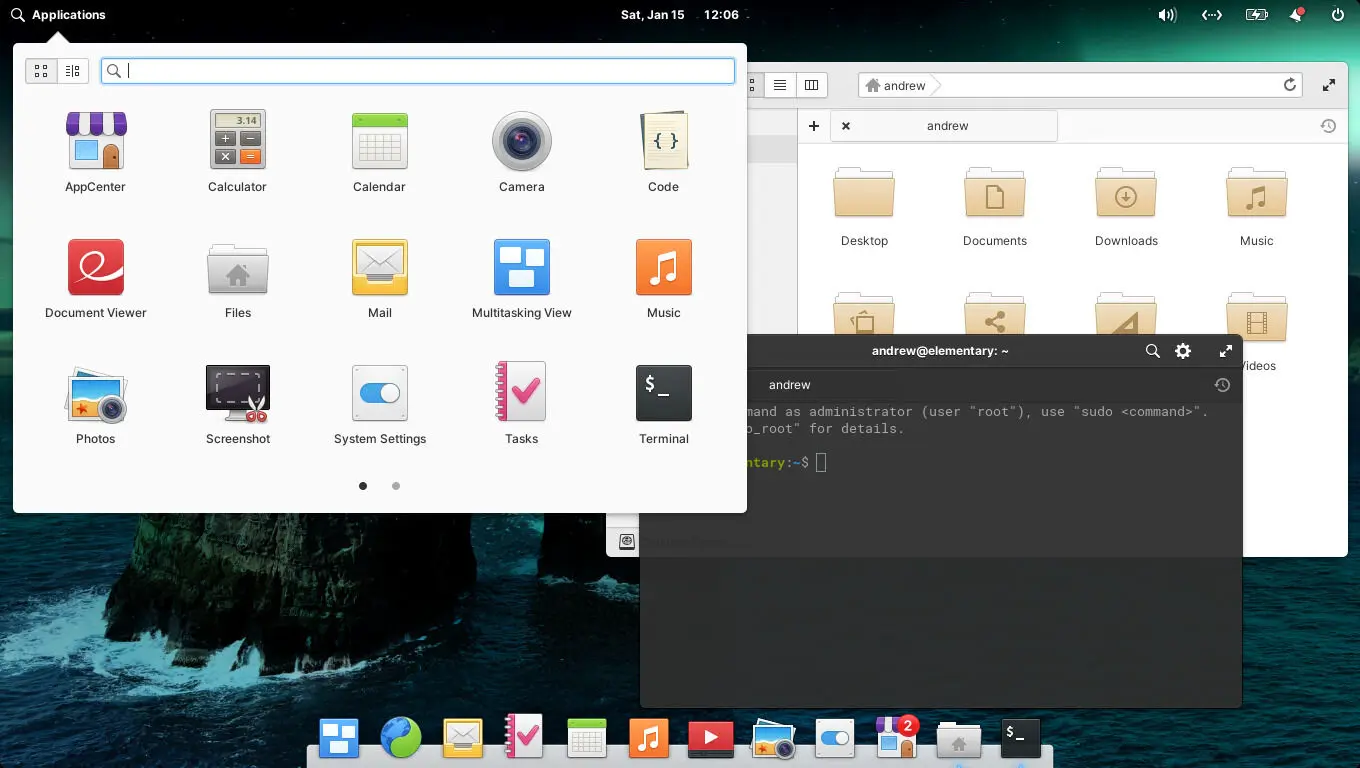Open the Screenshot tool

pyautogui.click(x=237, y=404)
